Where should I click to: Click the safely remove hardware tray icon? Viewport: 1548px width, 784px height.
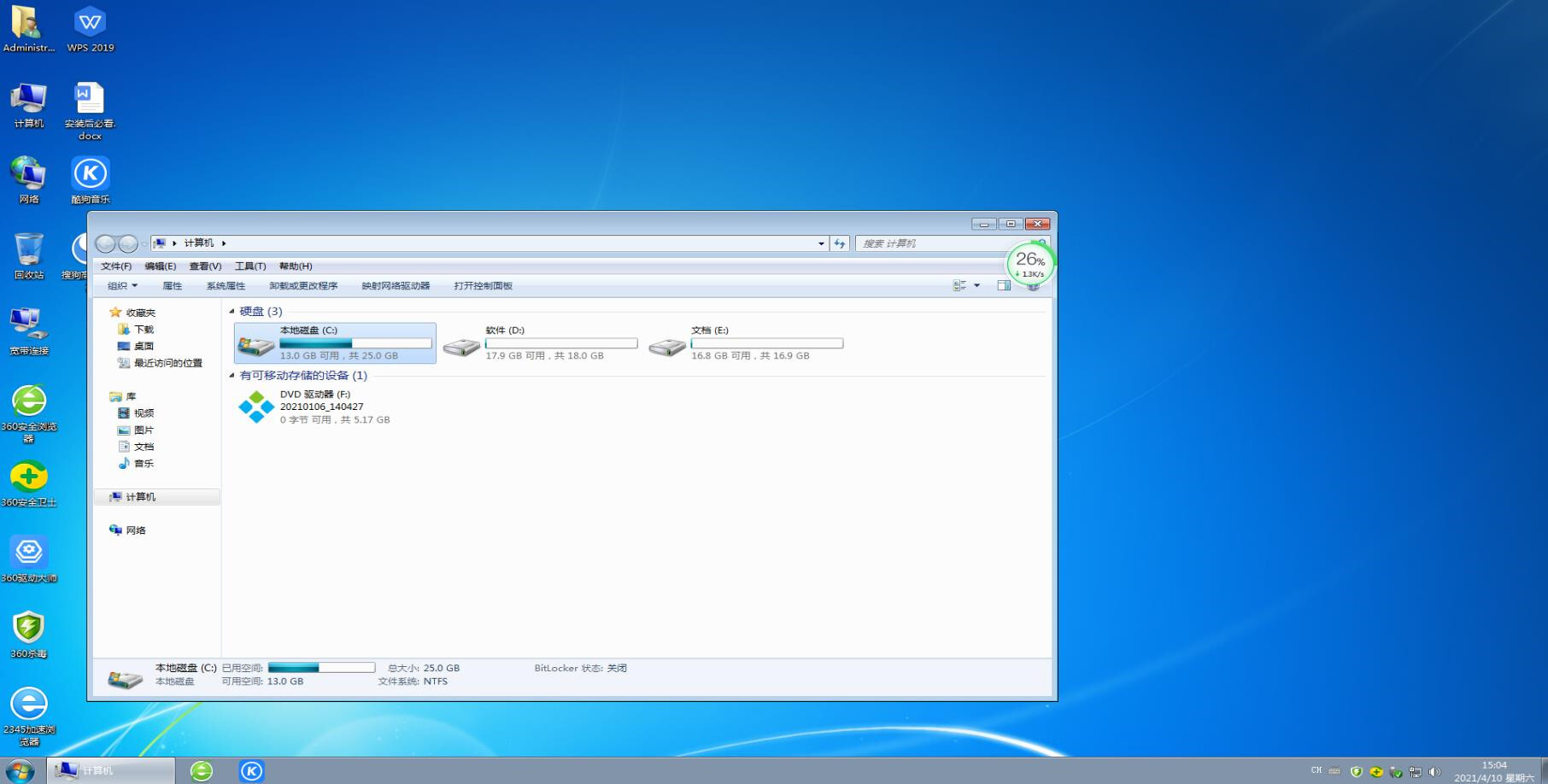[x=1395, y=771]
